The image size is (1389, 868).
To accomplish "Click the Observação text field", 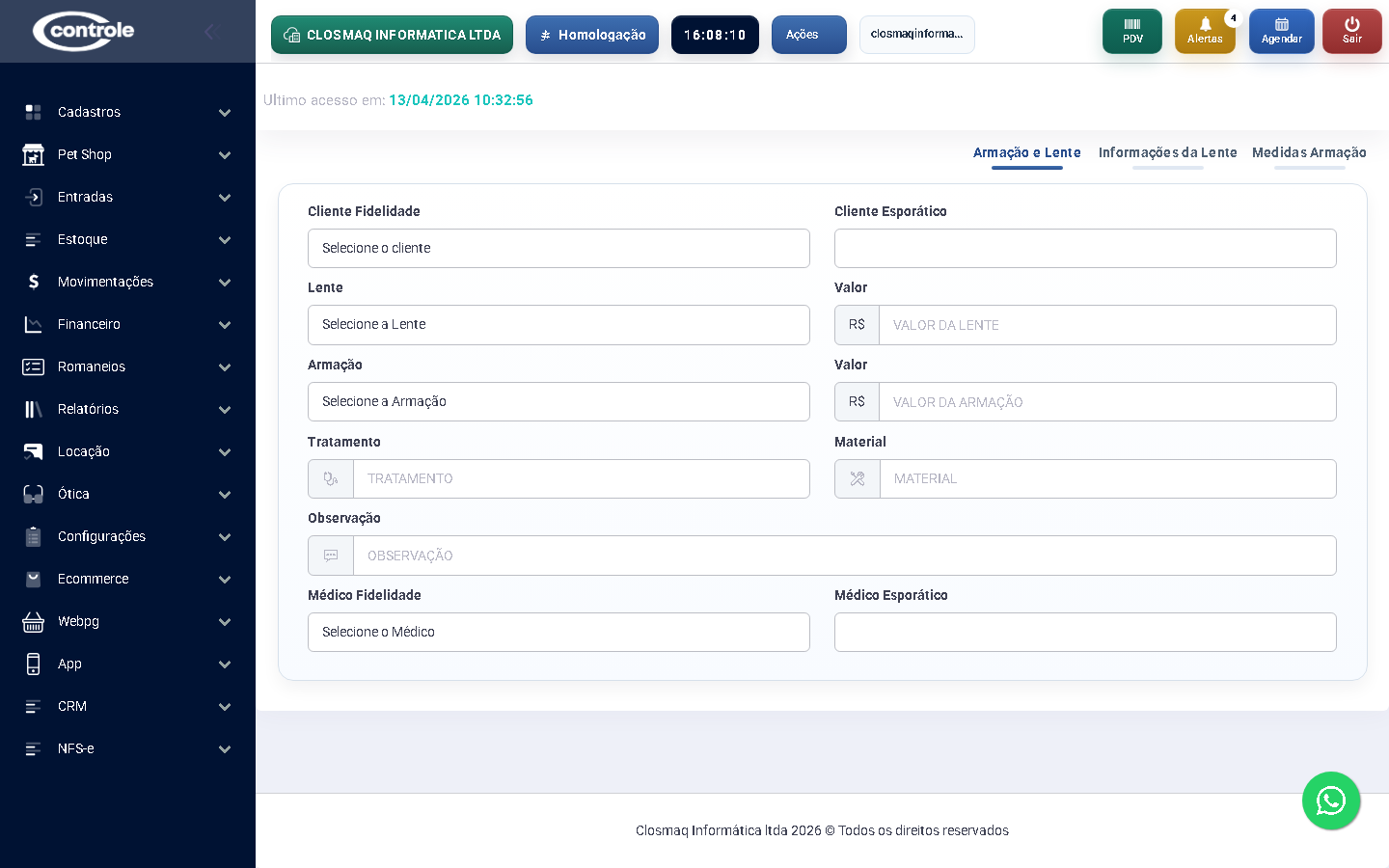I will (844, 556).
